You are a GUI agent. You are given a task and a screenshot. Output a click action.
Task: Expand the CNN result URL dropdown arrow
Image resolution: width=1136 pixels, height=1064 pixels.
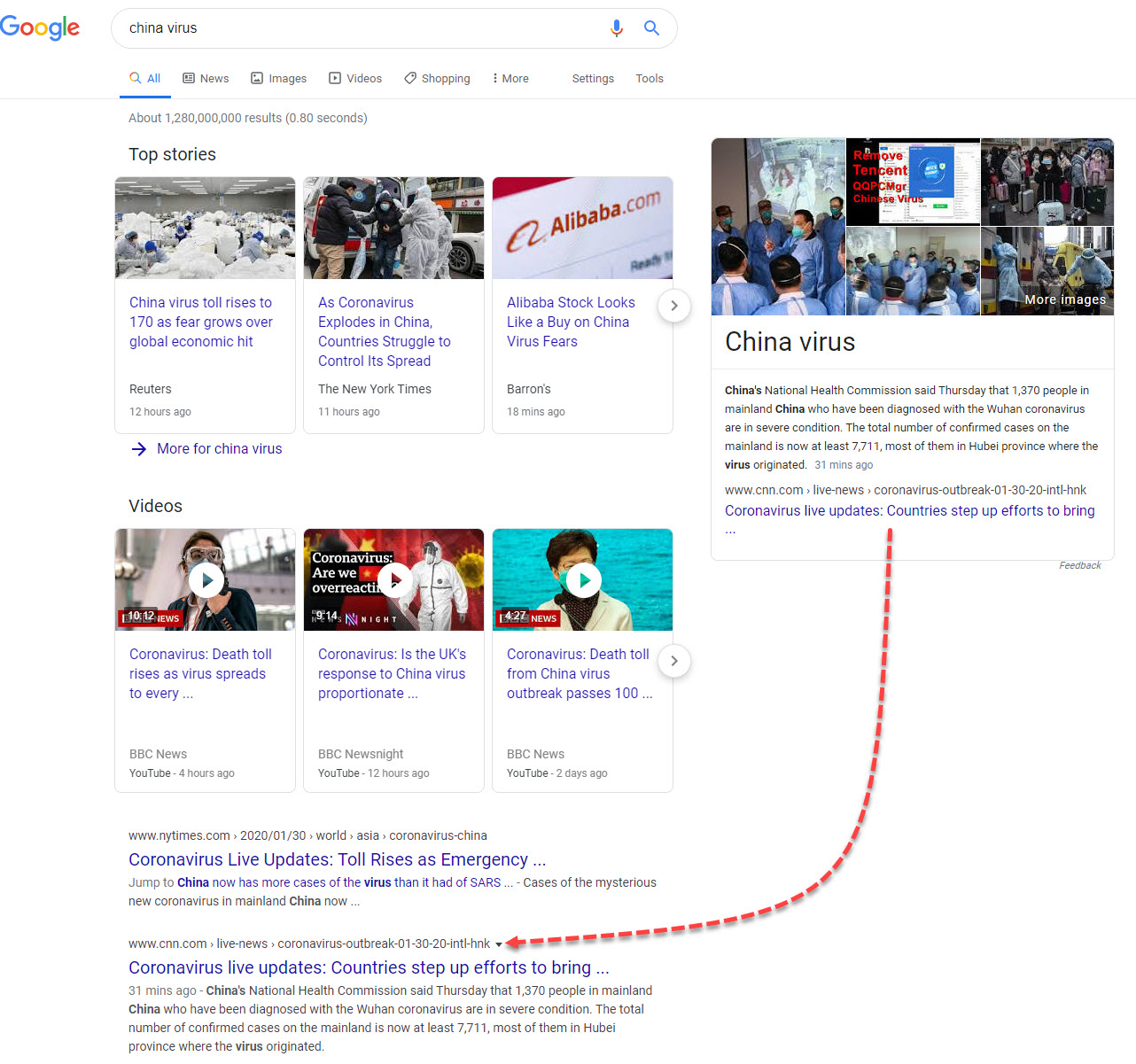tap(499, 944)
